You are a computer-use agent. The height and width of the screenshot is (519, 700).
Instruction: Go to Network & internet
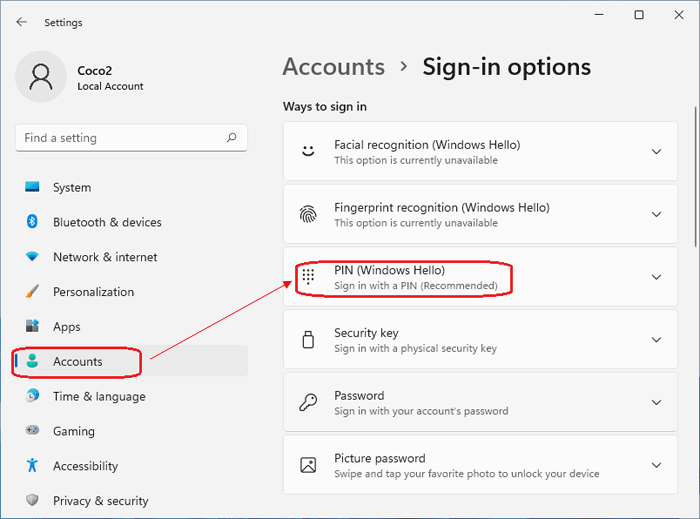pyautogui.click(x=130, y=257)
